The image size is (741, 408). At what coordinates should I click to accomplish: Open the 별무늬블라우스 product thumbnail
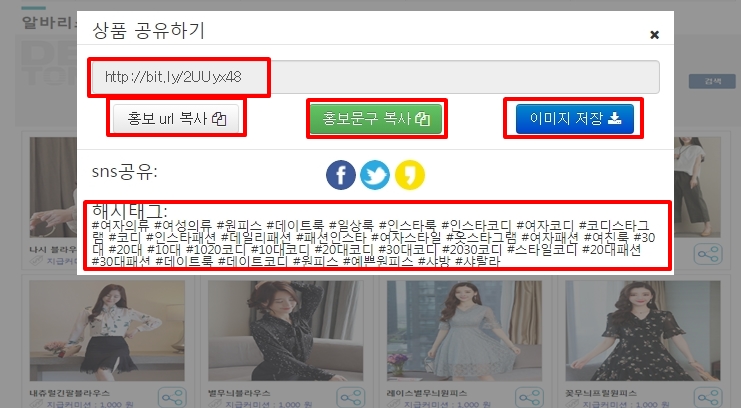point(285,331)
